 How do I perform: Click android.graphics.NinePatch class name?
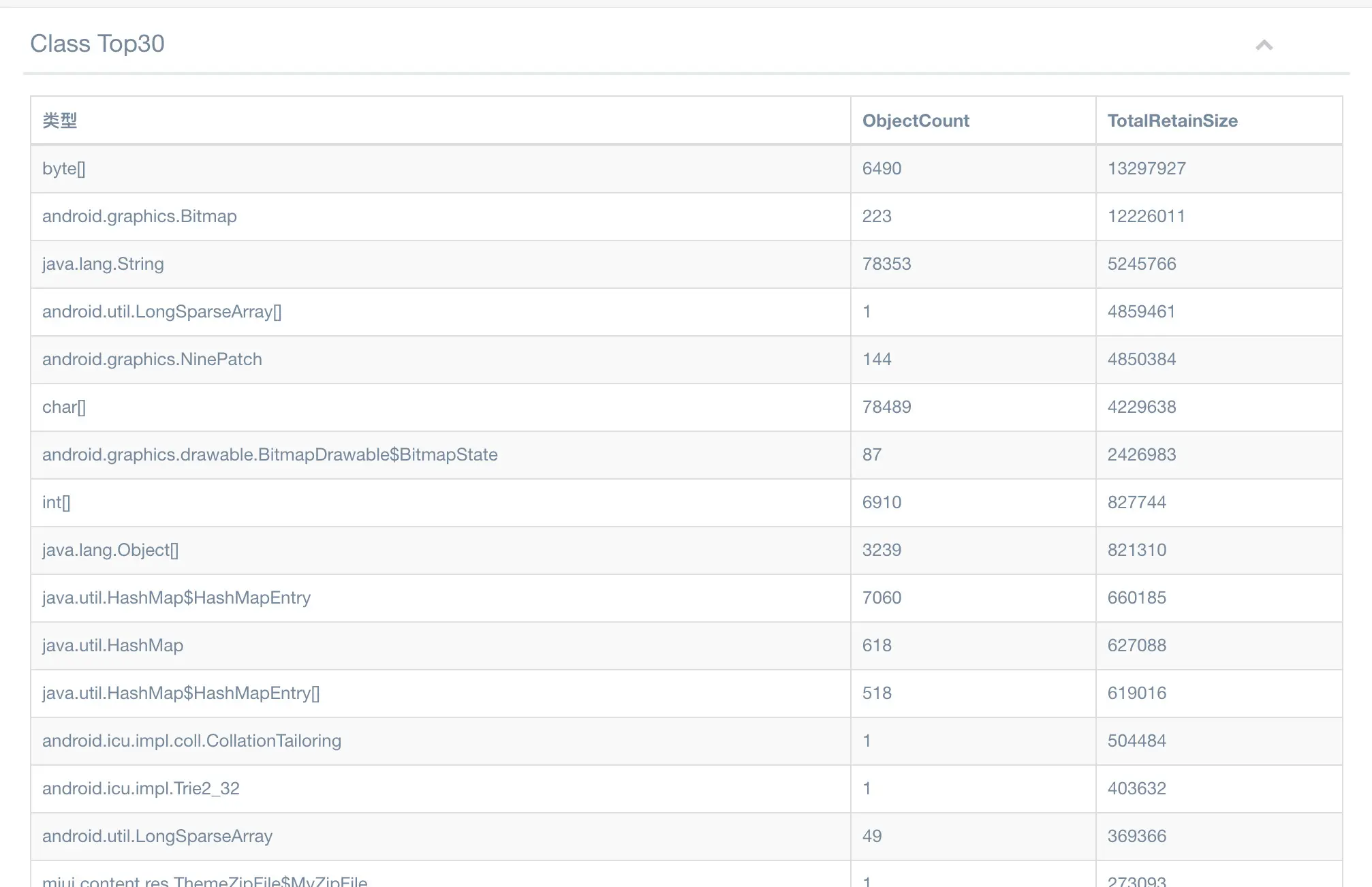[152, 359]
